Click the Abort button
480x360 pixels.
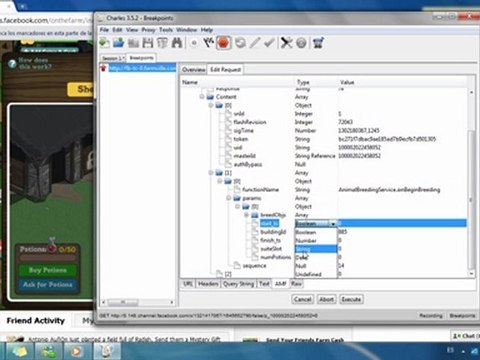327,299
